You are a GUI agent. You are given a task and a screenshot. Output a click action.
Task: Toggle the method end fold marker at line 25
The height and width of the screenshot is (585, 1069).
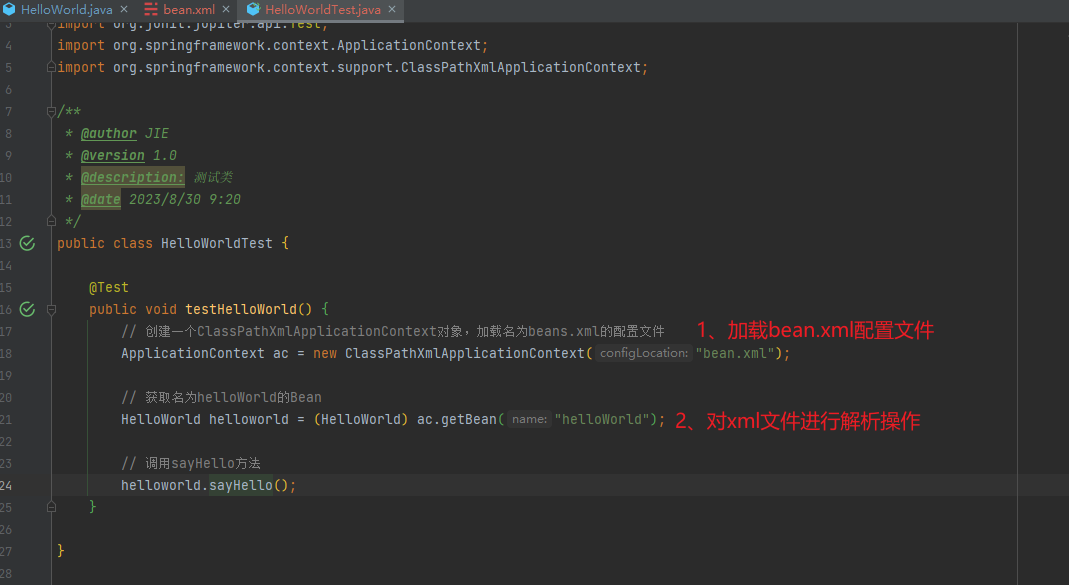[51, 507]
